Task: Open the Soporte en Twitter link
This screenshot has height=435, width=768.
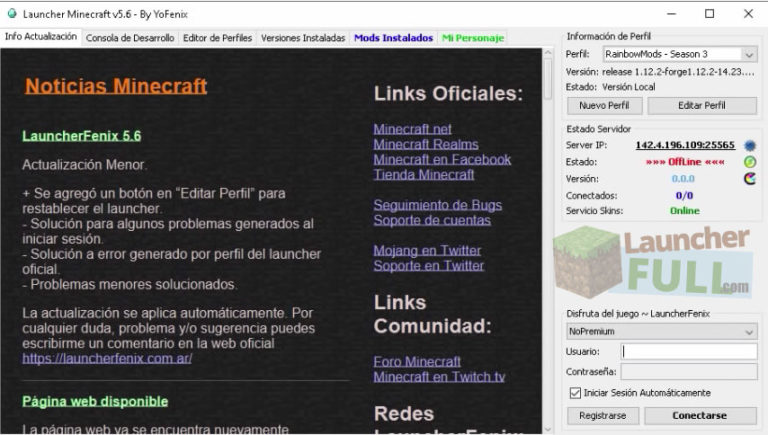Action: [429, 266]
